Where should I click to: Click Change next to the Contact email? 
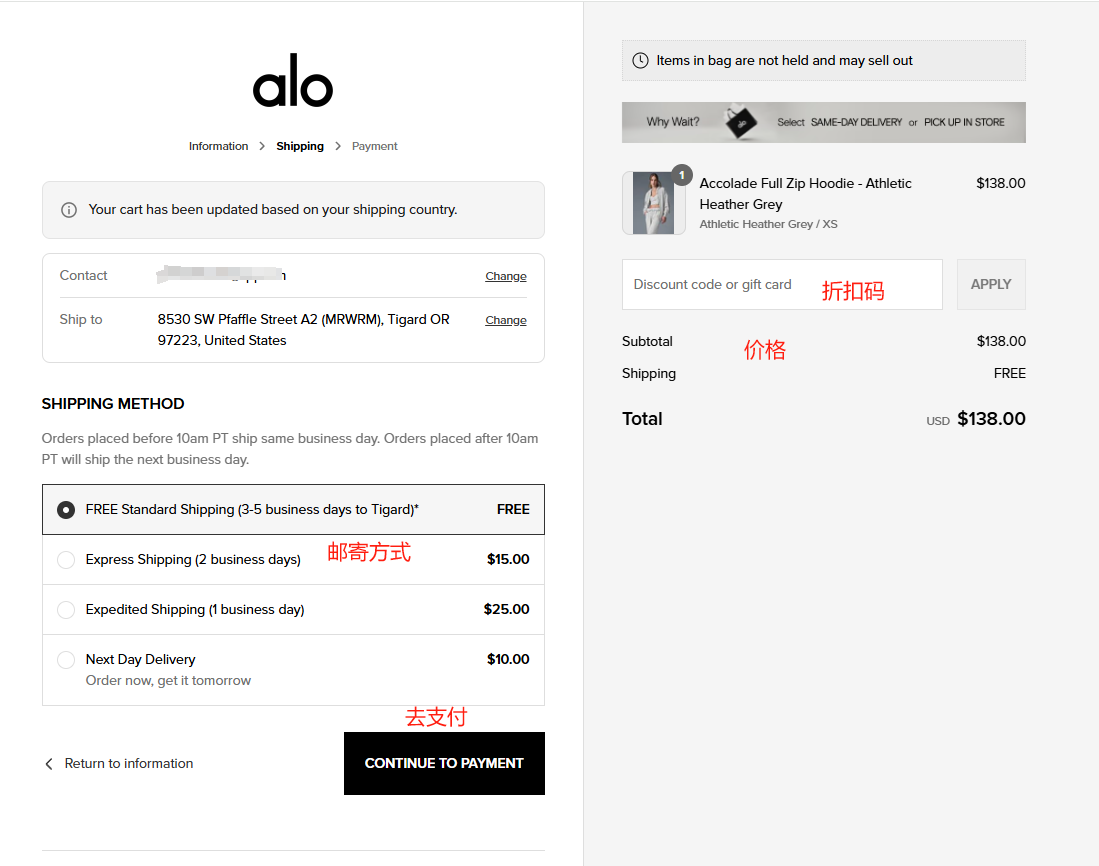[506, 276]
